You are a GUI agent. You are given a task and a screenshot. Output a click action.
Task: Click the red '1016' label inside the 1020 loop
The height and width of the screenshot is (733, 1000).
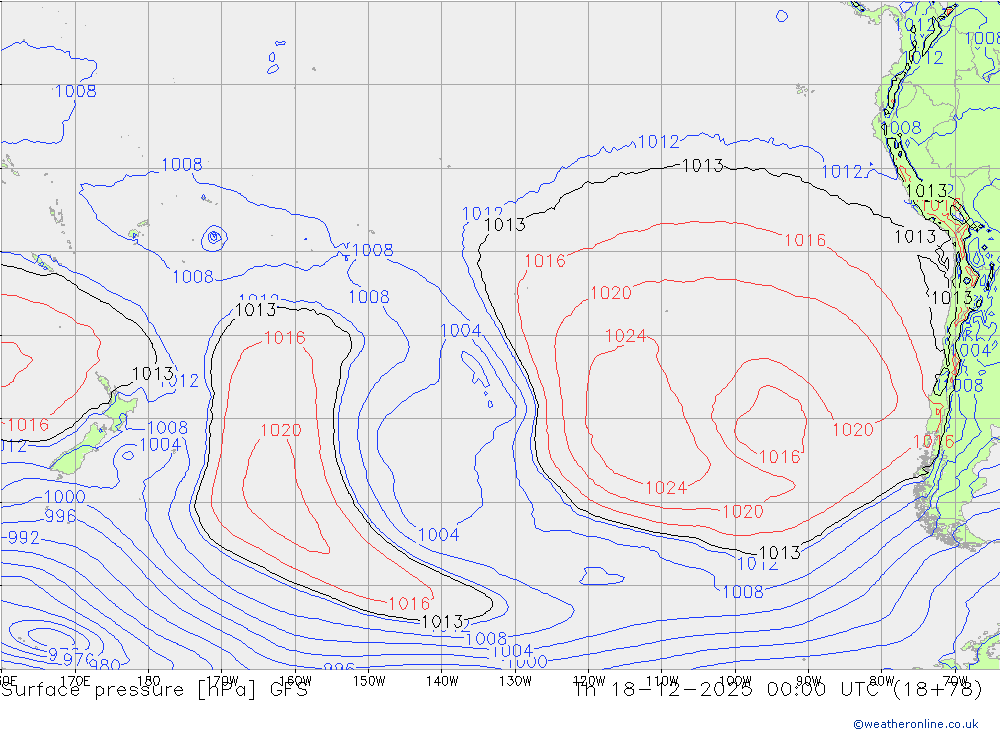pos(779,457)
